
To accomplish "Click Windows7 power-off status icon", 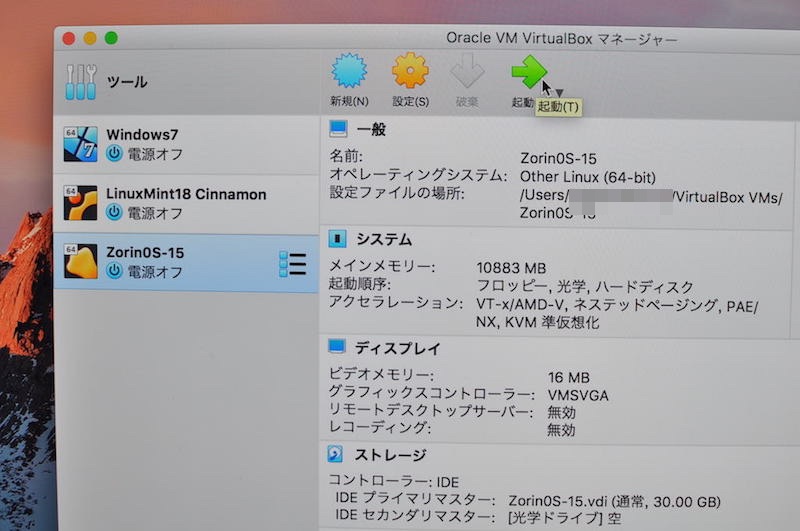I will point(114,153).
